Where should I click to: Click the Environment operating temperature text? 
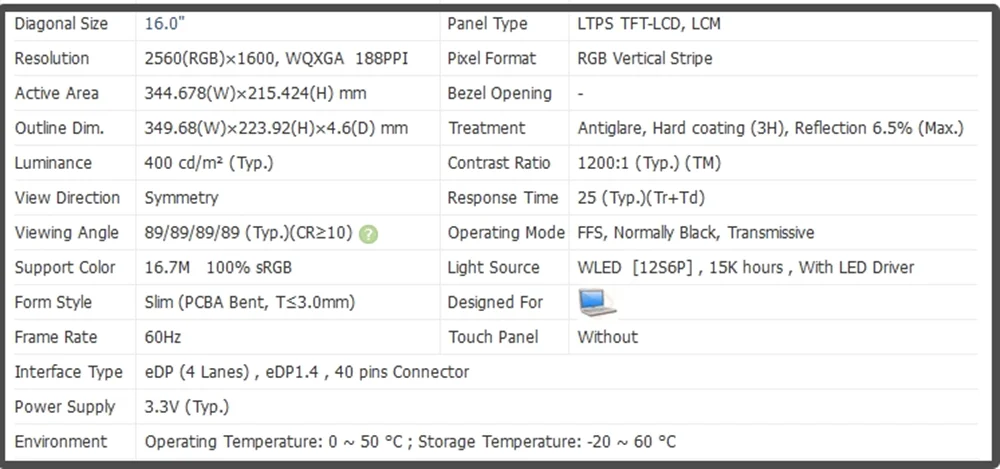click(274, 442)
